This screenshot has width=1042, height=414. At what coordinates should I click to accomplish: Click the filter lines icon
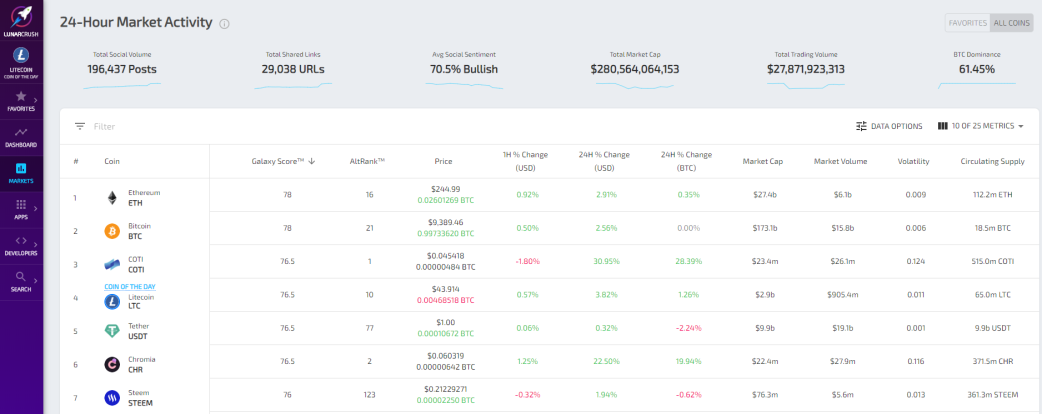[x=80, y=126]
